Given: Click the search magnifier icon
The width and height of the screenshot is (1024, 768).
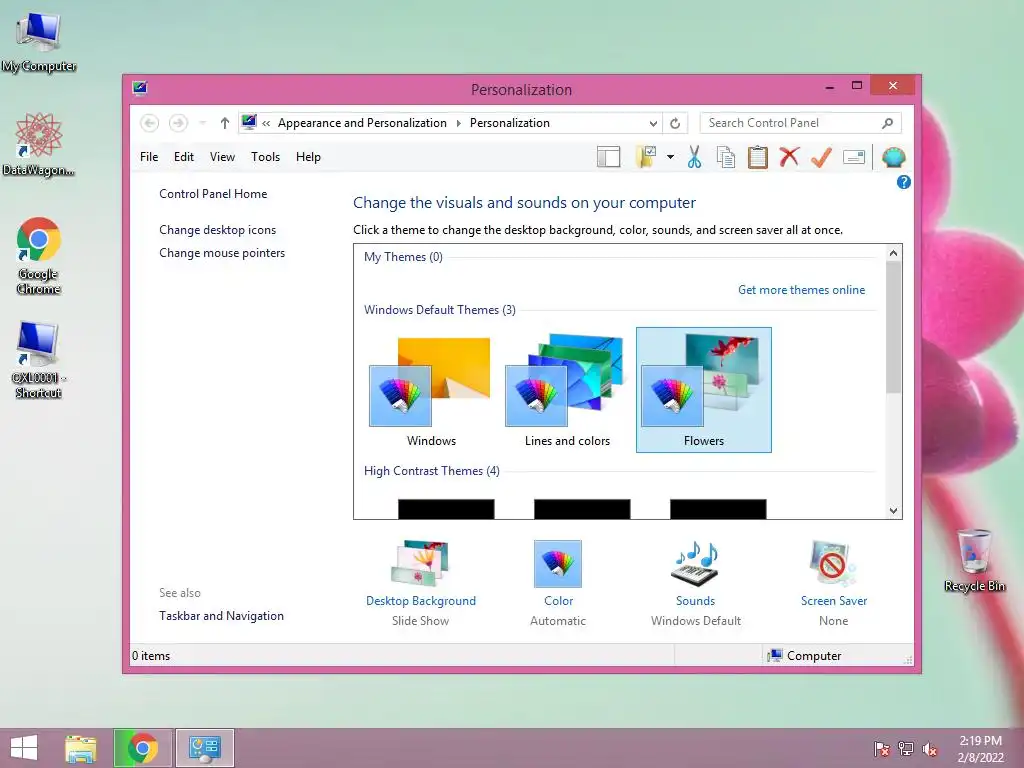Looking at the screenshot, I should (887, 123).
